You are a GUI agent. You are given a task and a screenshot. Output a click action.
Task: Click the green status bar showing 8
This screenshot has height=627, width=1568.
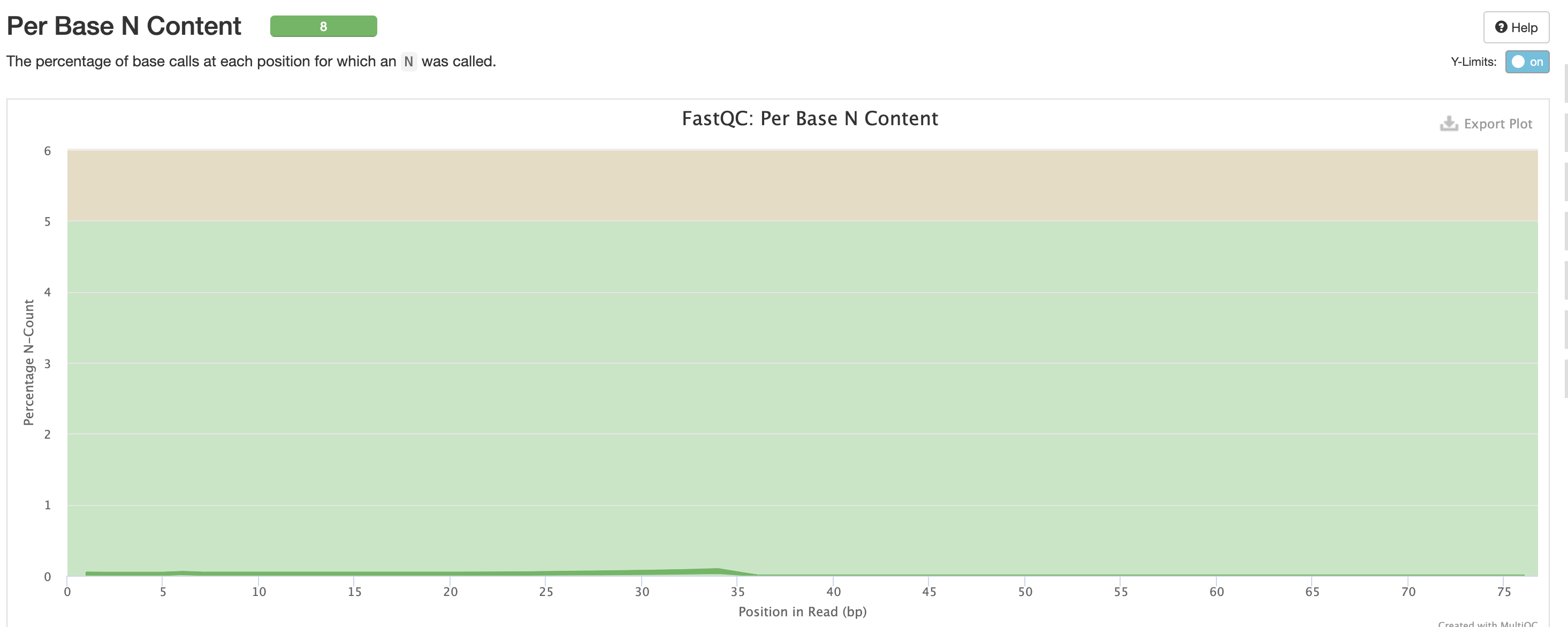323,26
